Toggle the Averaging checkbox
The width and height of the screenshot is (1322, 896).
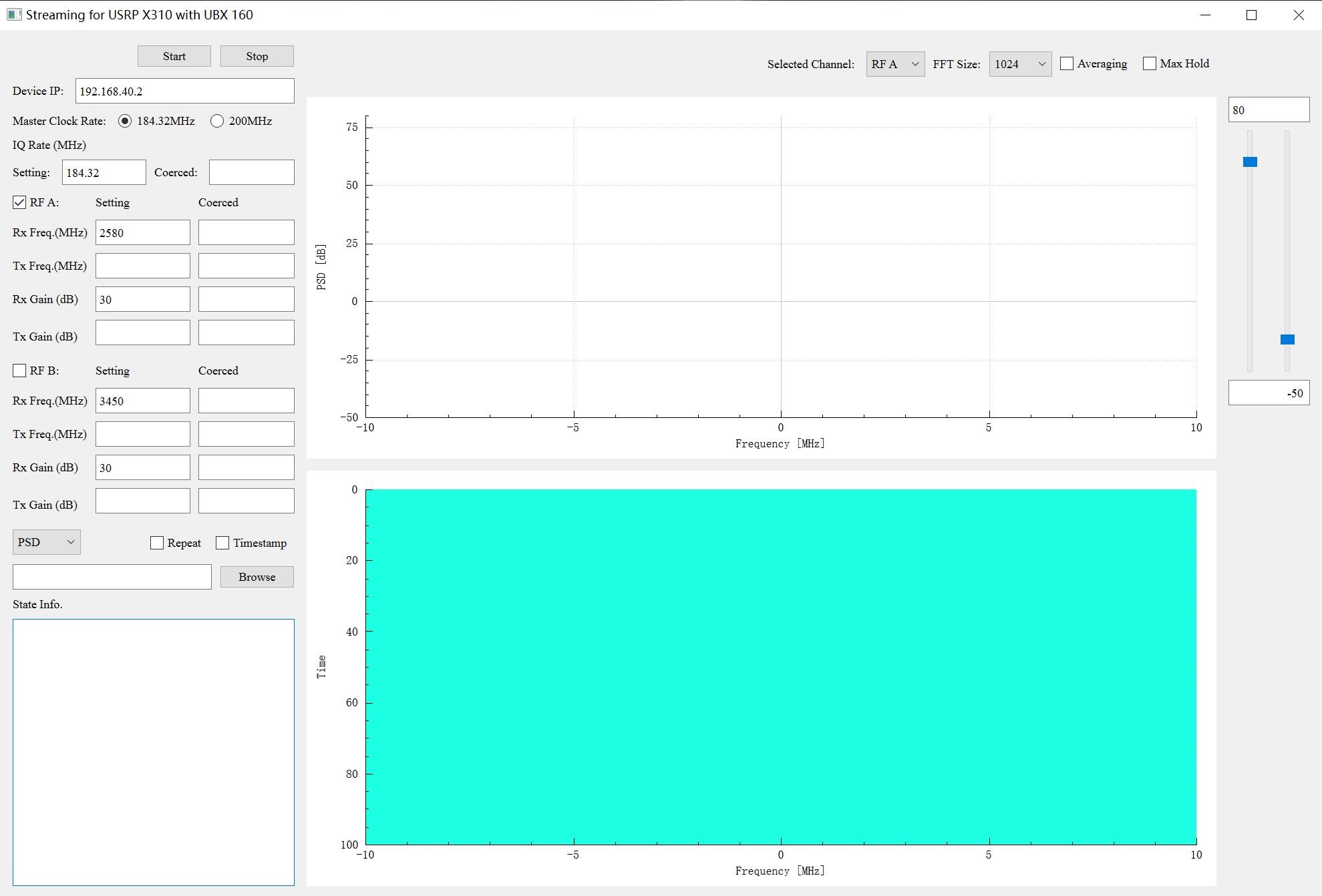point(1067,63)
